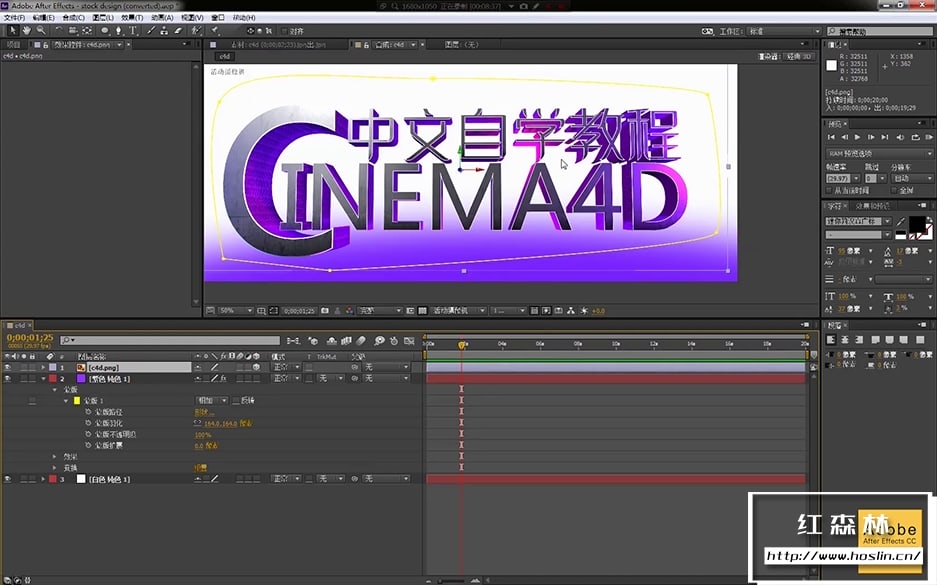Image resolution: width=937 pixels, height=585 pixels.
Task: Check the from current time checkbox
Action: 829,191
